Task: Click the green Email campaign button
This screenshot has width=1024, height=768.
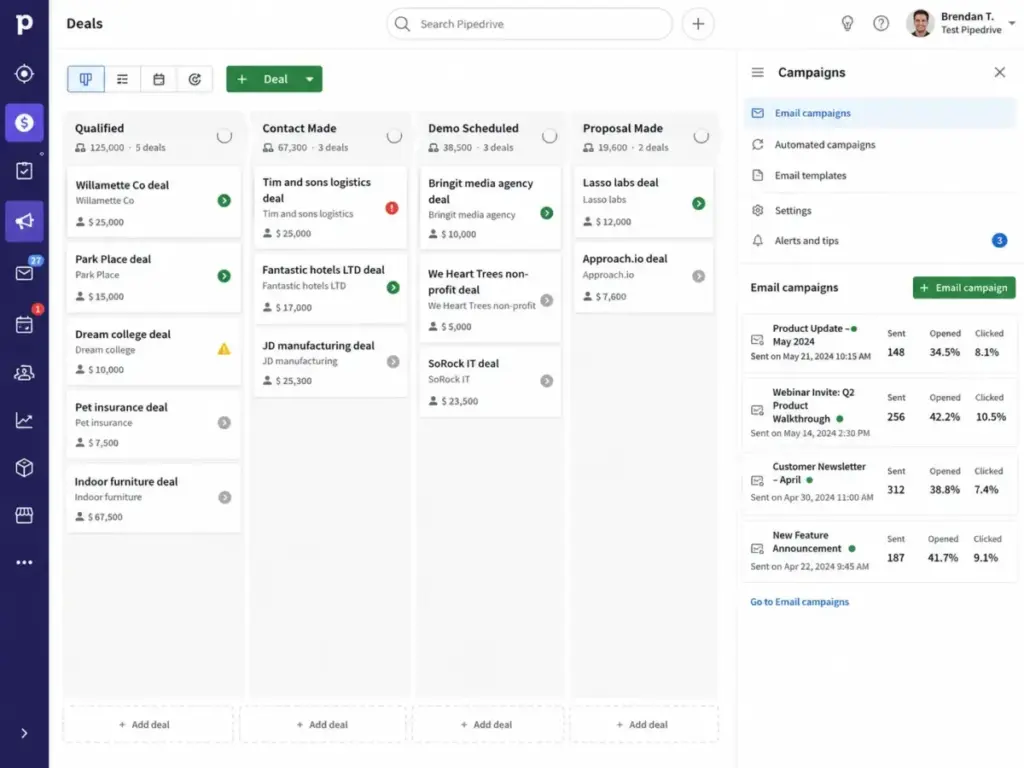Action: (964, 288)
